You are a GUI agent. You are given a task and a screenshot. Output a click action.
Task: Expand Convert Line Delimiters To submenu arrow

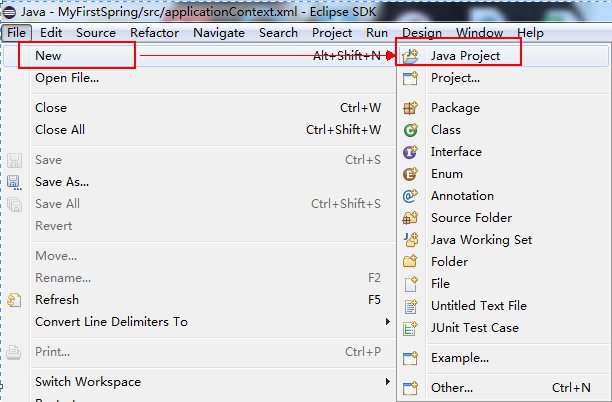[x=387, y=322]
